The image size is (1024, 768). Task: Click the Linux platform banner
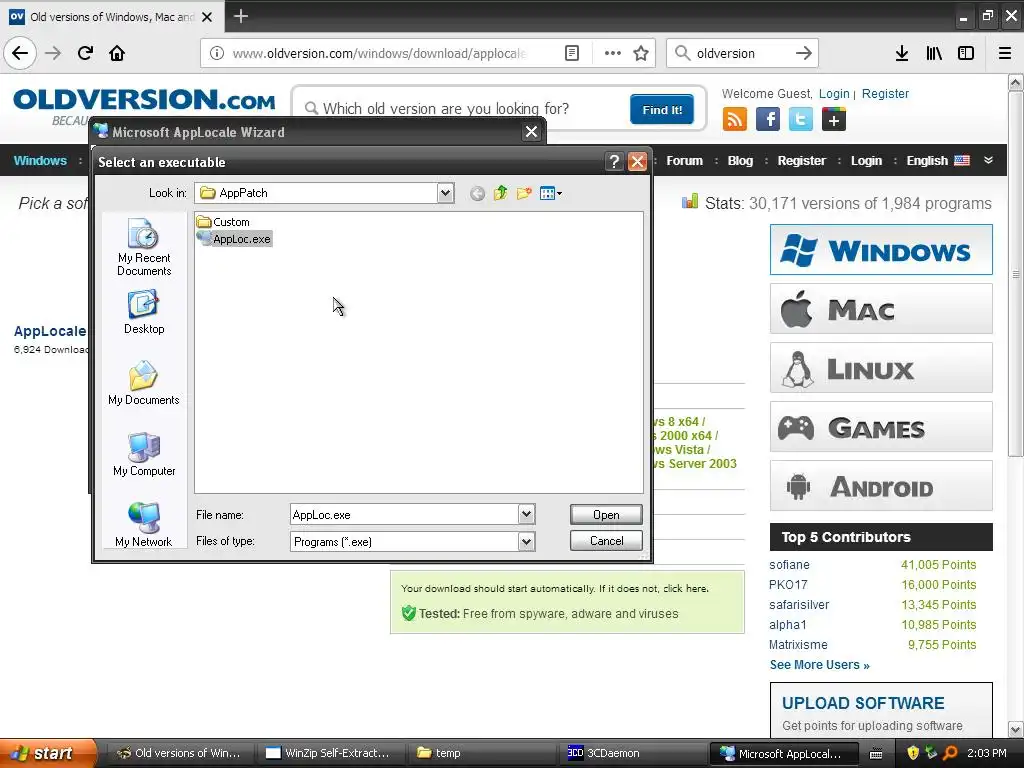click(x=881, y=368)
